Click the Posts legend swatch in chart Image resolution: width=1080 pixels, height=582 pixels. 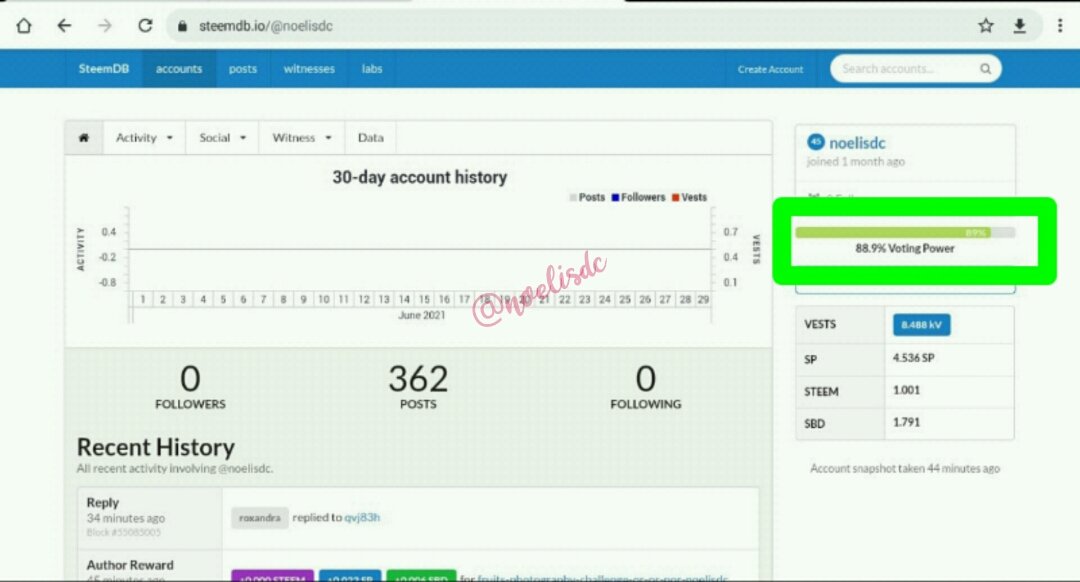[x=573, y=198]
